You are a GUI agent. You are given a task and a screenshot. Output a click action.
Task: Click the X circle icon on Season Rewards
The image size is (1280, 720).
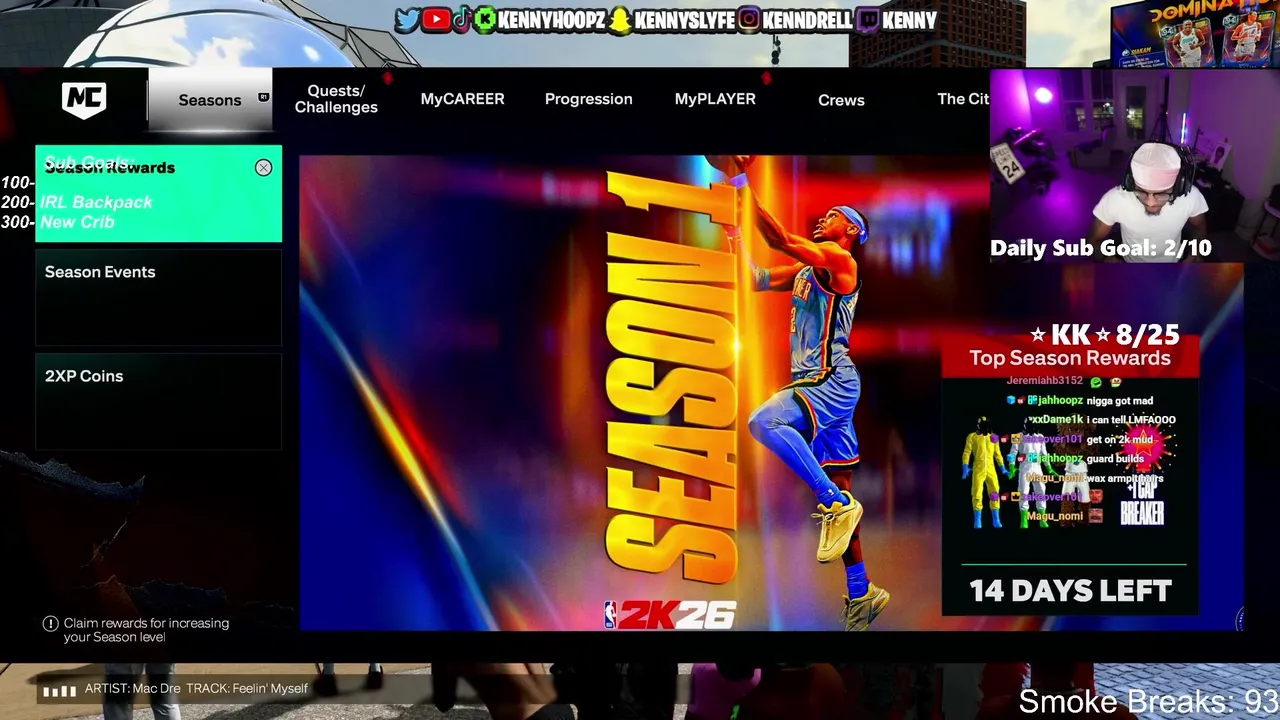[x=263, y=168]
